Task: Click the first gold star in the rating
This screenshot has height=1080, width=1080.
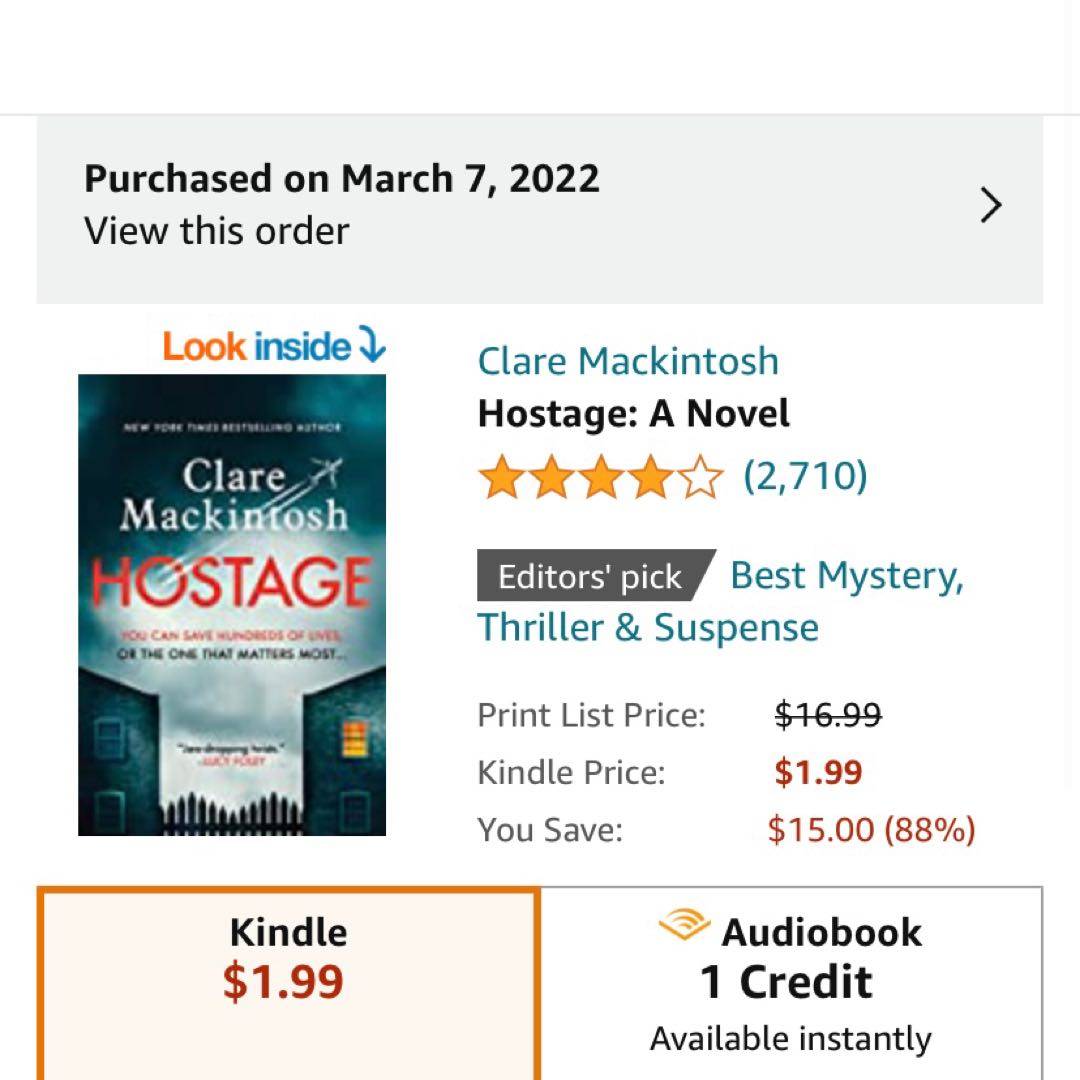Action: point(498,477)
